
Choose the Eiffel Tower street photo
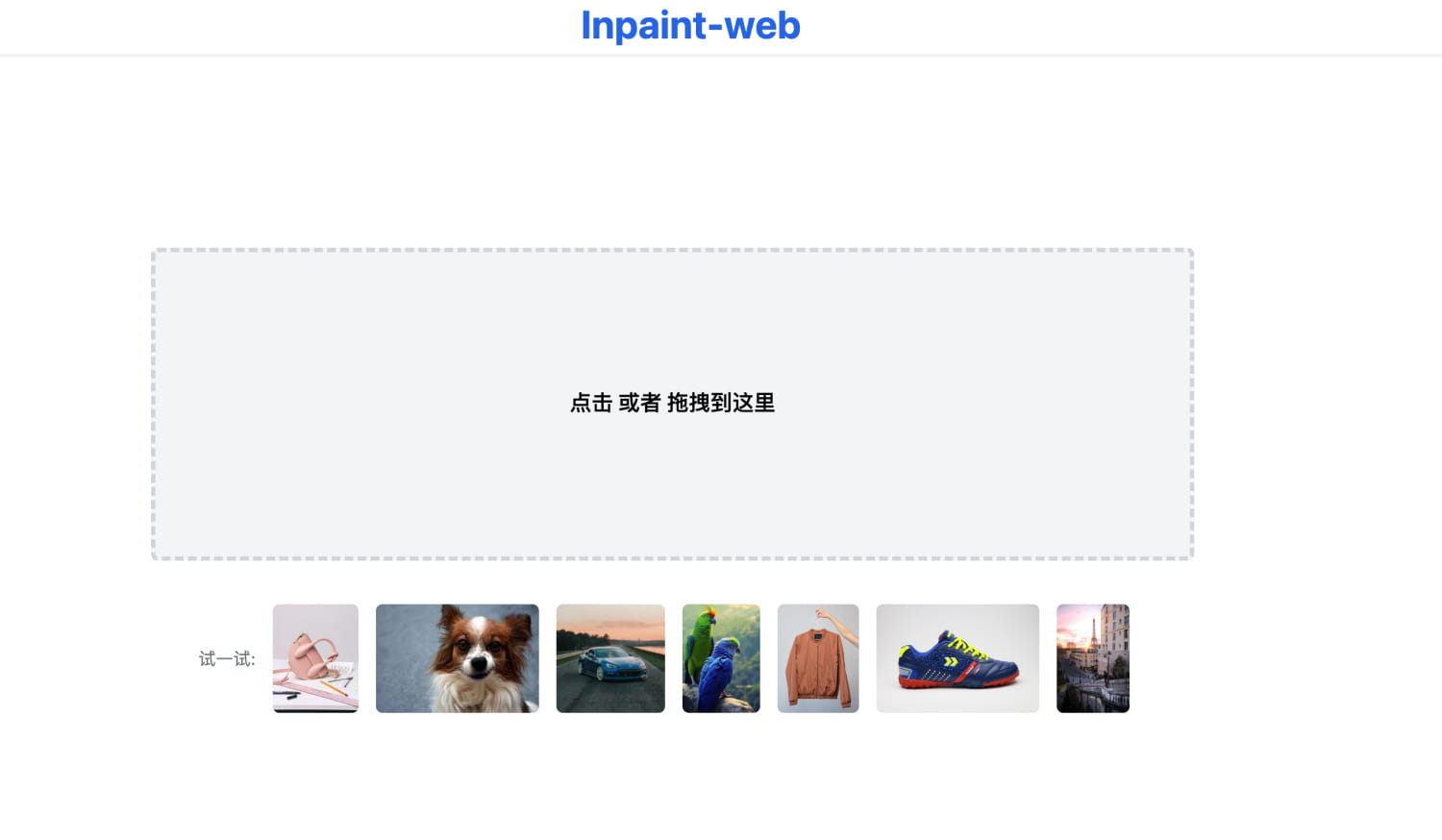(1093, 658)
